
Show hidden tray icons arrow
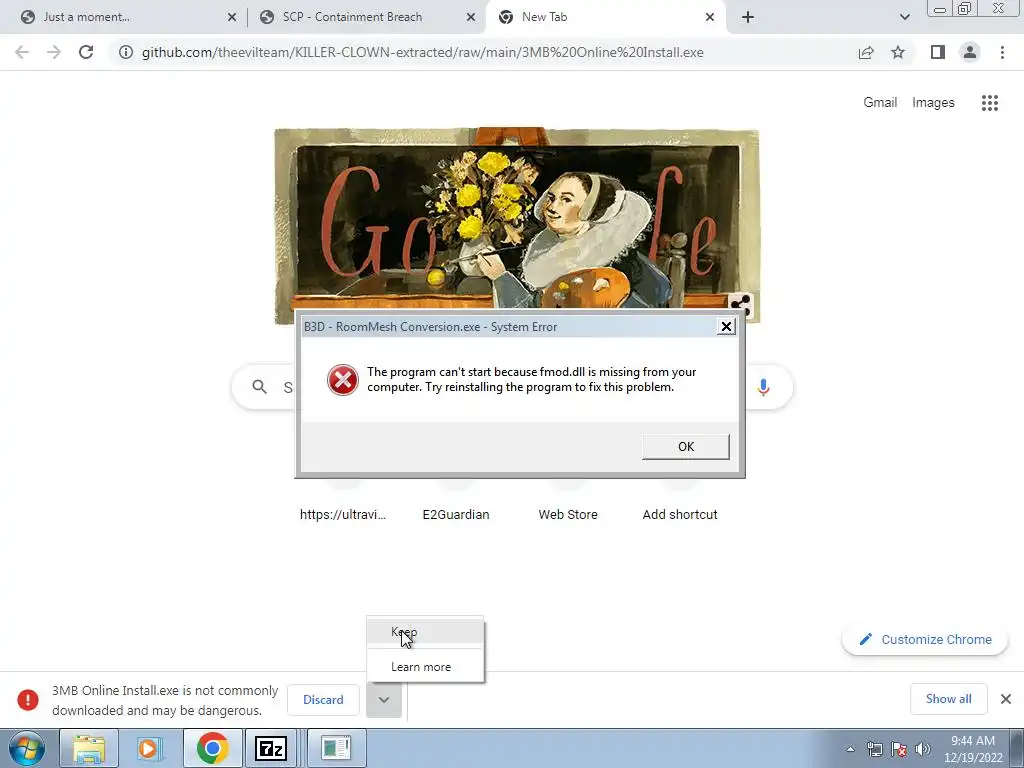point(850,749)
